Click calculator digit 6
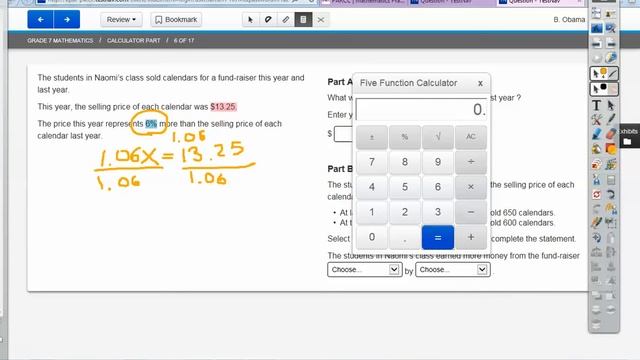 pos(438,187)
